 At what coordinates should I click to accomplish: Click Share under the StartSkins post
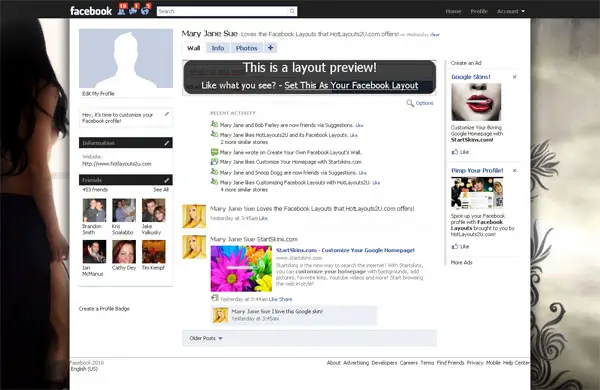tap(285, 299)
